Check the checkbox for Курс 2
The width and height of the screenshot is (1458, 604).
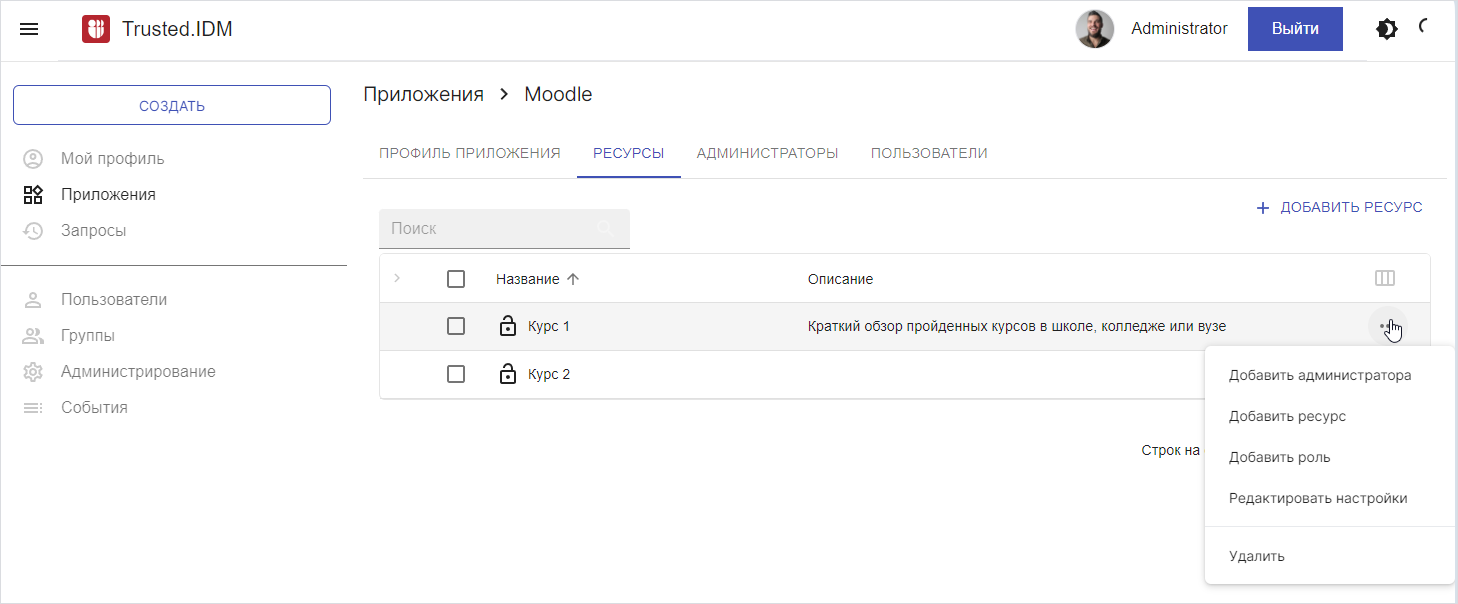(x=456, y=374)
